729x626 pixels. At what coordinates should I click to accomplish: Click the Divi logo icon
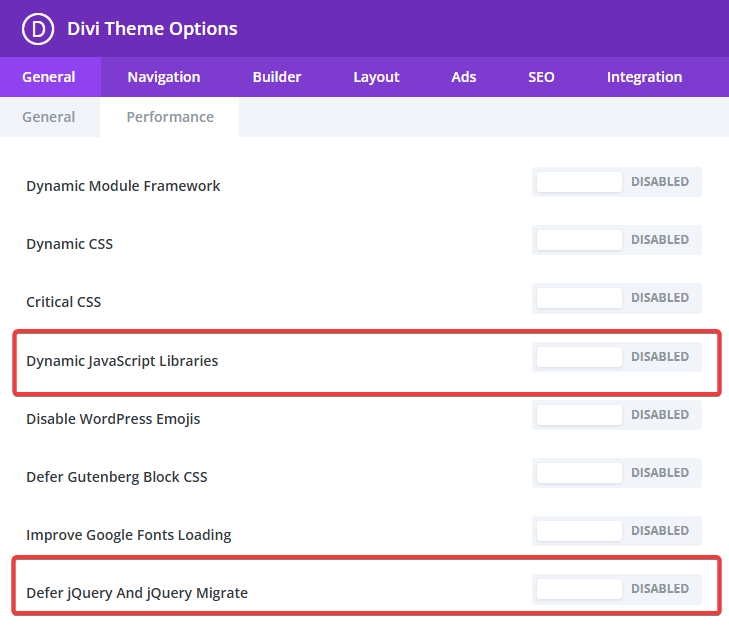(x=39, y=29)
